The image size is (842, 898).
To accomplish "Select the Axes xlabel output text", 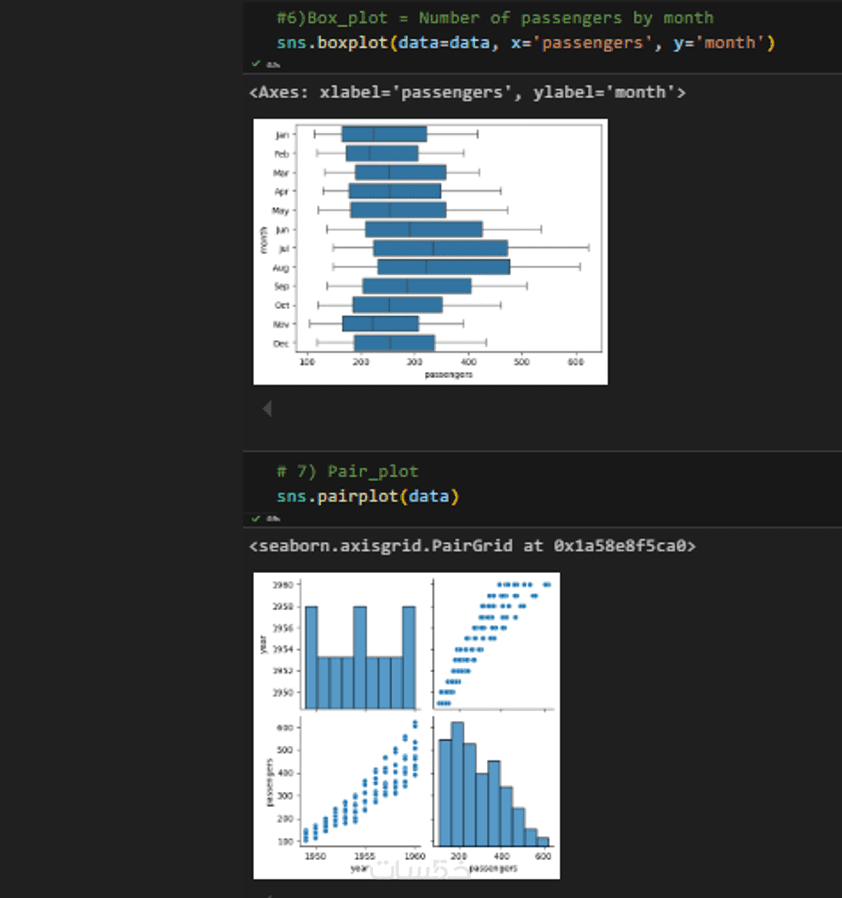I will [x=467, y=92].
